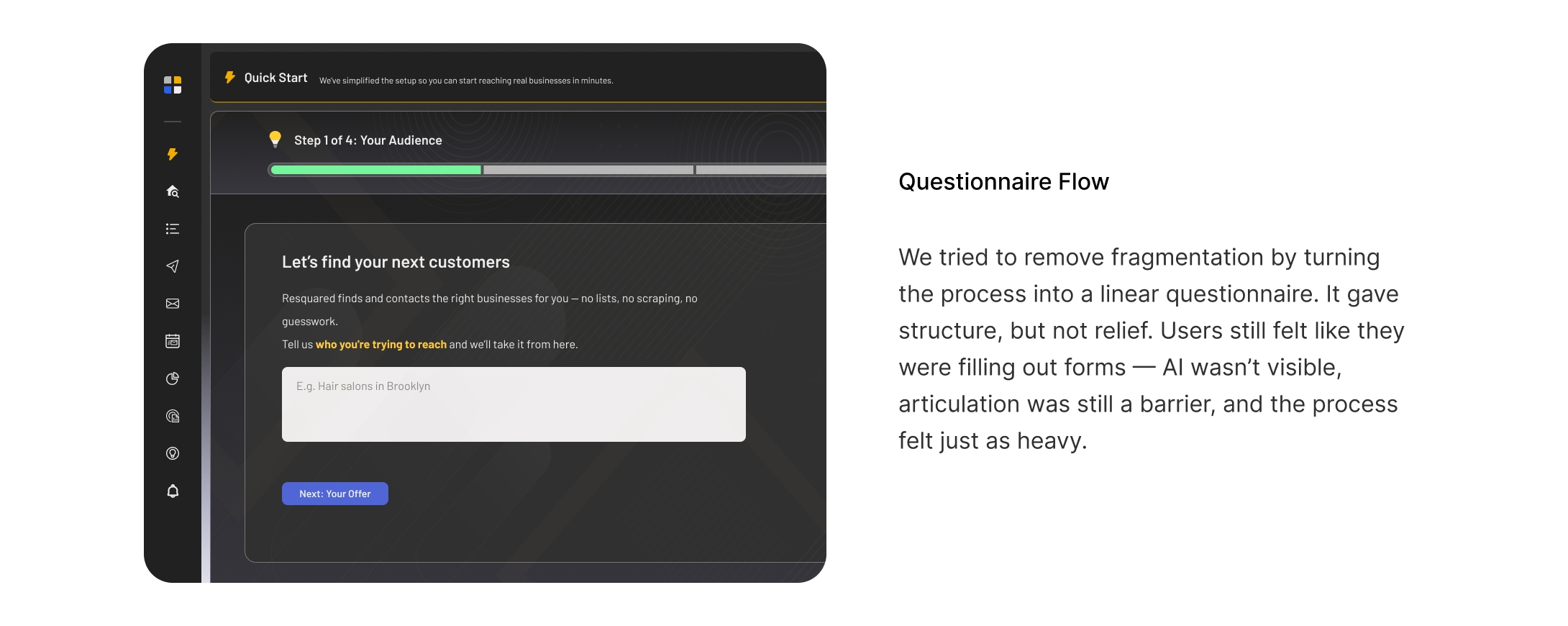The image size is (1568, 626).
Task: Click the third gray progress segment
Action: (x=760, y=170)
